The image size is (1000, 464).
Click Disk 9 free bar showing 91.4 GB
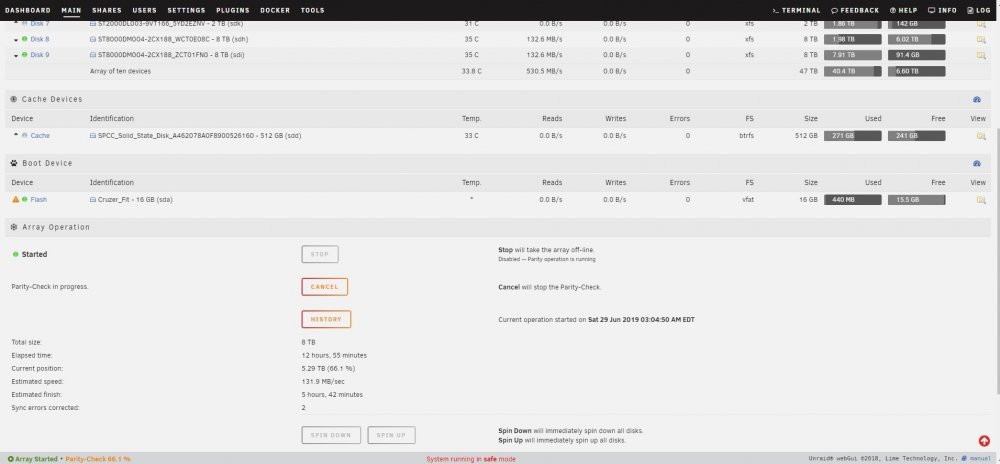(916, 55)
